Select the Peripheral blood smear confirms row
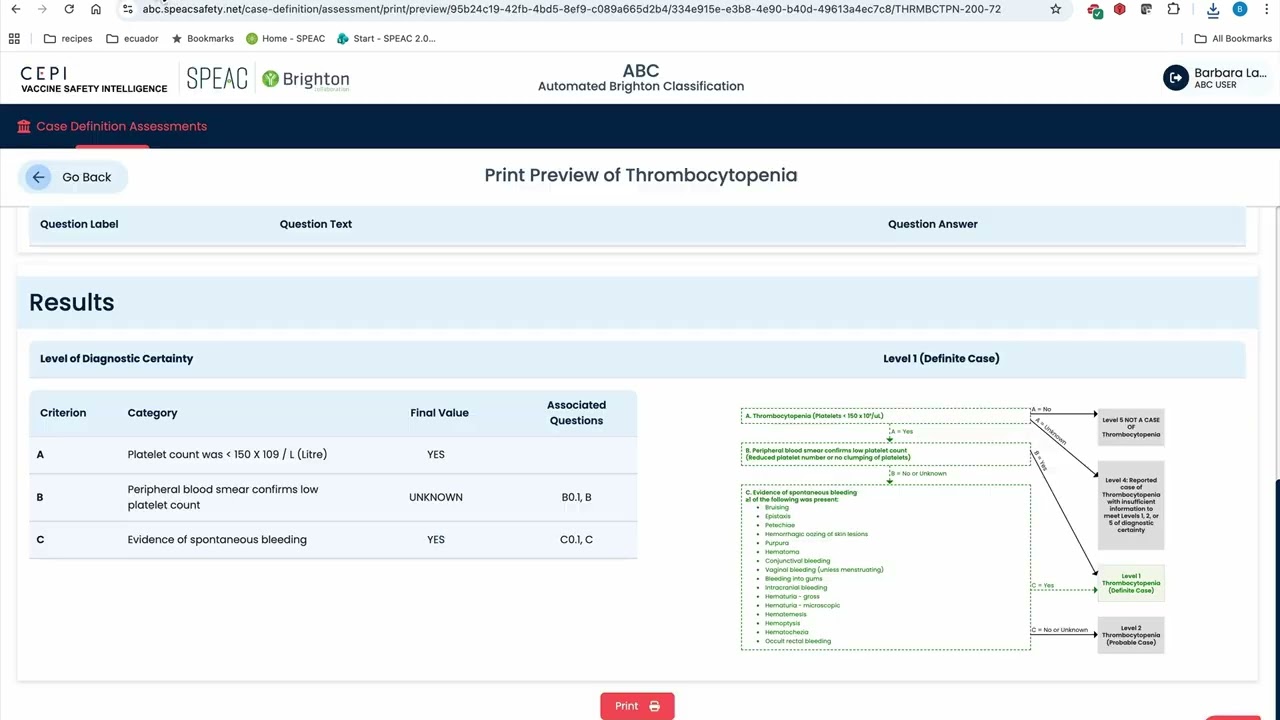This screenshot has width=1280, height=720. (333, 497)
